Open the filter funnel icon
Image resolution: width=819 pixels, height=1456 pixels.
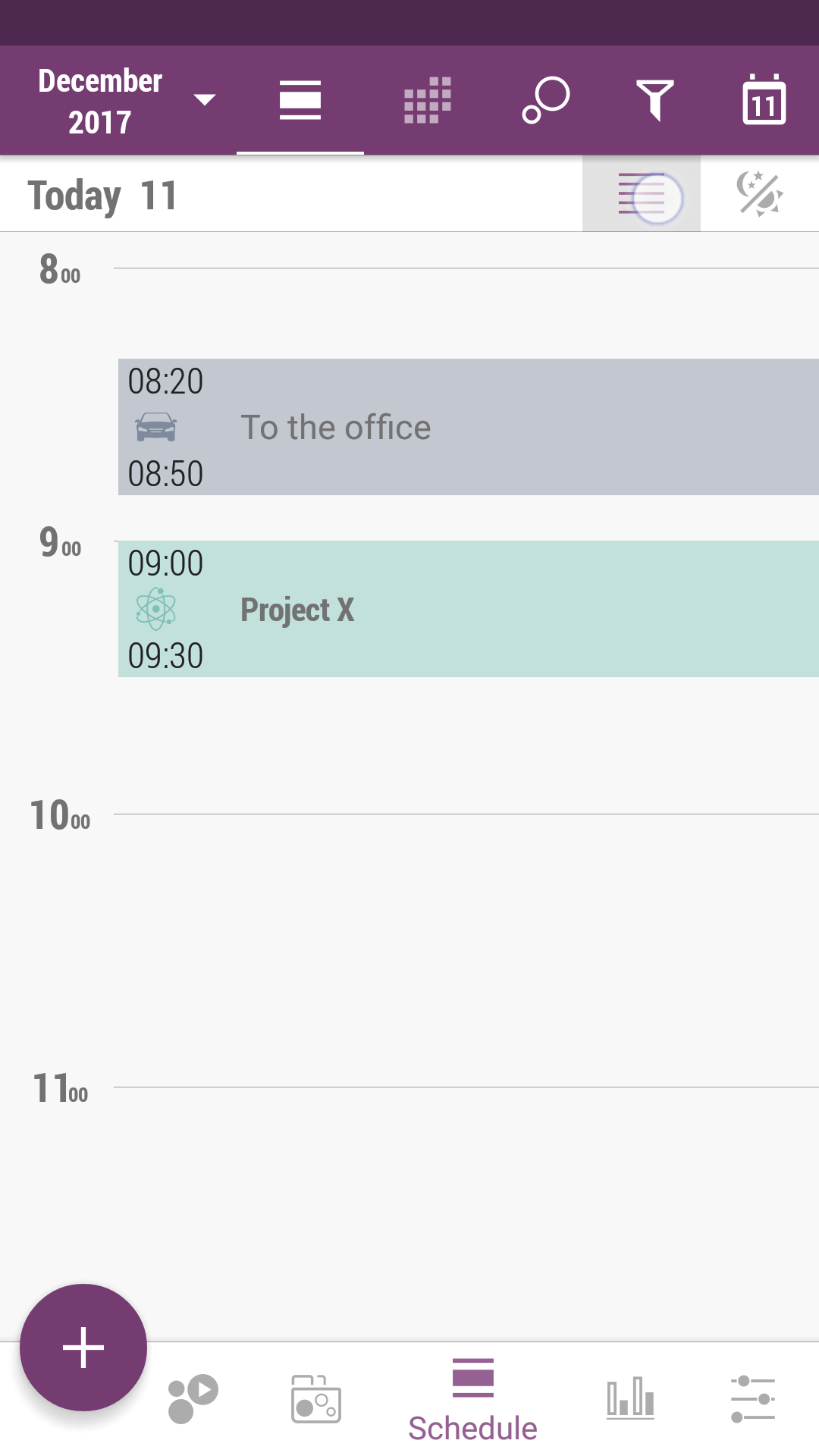(x=655, y=100)
